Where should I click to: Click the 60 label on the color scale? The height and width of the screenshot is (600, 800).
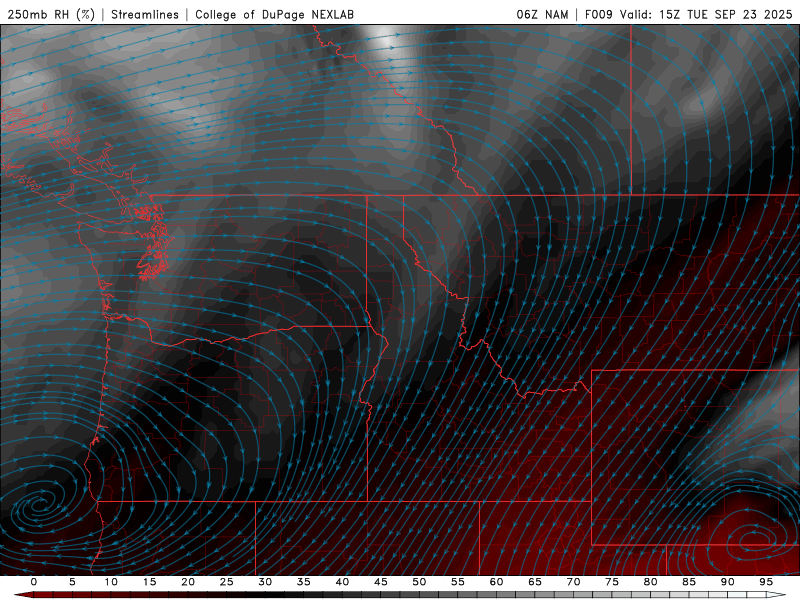(x=496, y=582)
